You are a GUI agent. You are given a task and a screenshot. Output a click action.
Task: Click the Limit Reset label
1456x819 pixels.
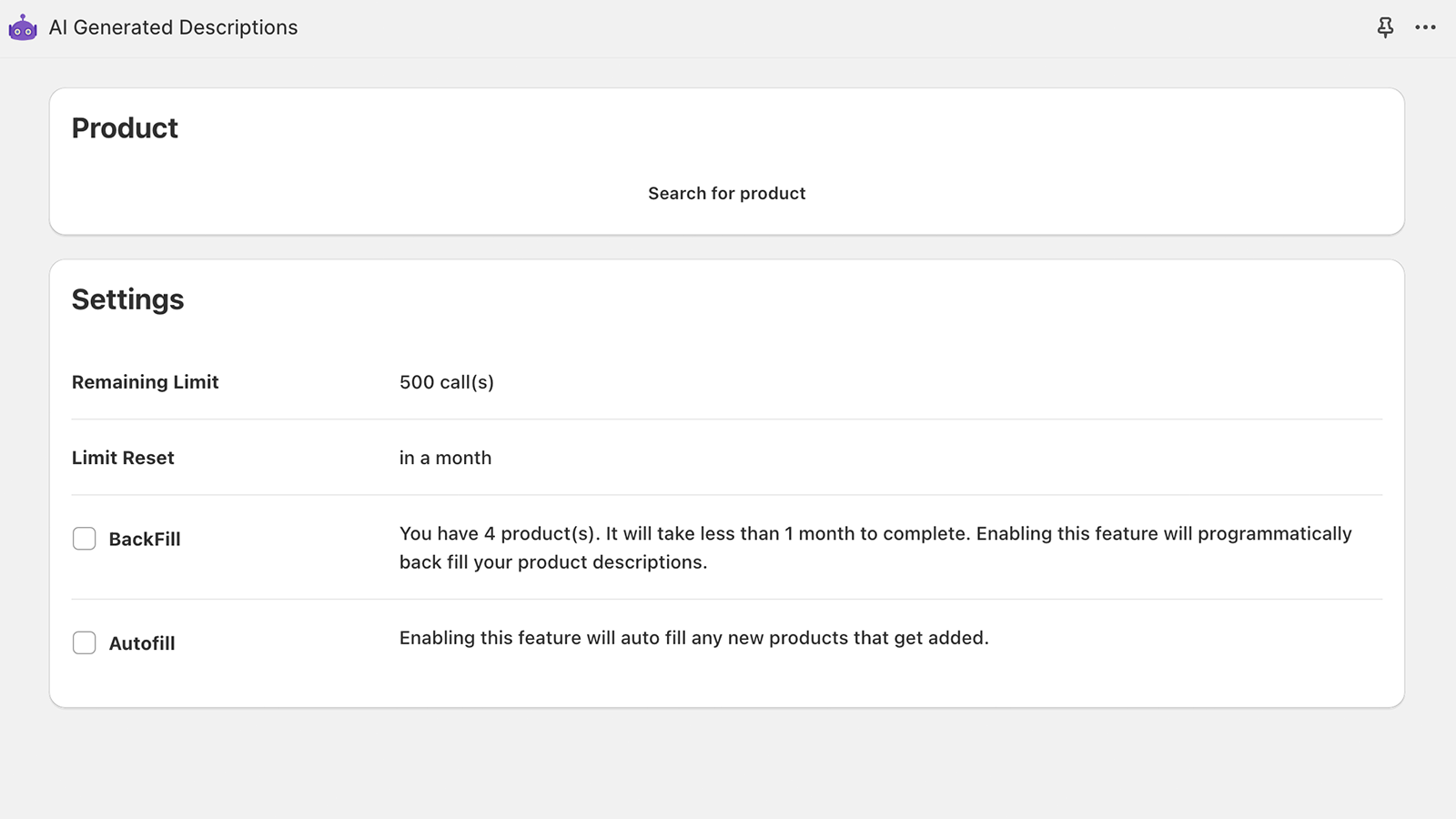coord(123,458)
